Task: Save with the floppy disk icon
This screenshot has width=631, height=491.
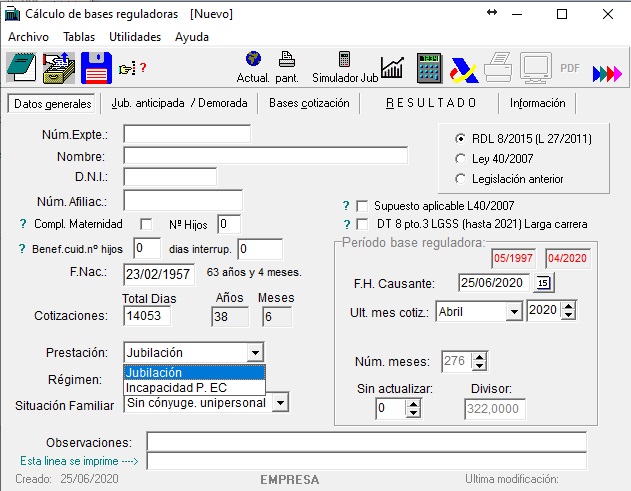Action: 96,68
